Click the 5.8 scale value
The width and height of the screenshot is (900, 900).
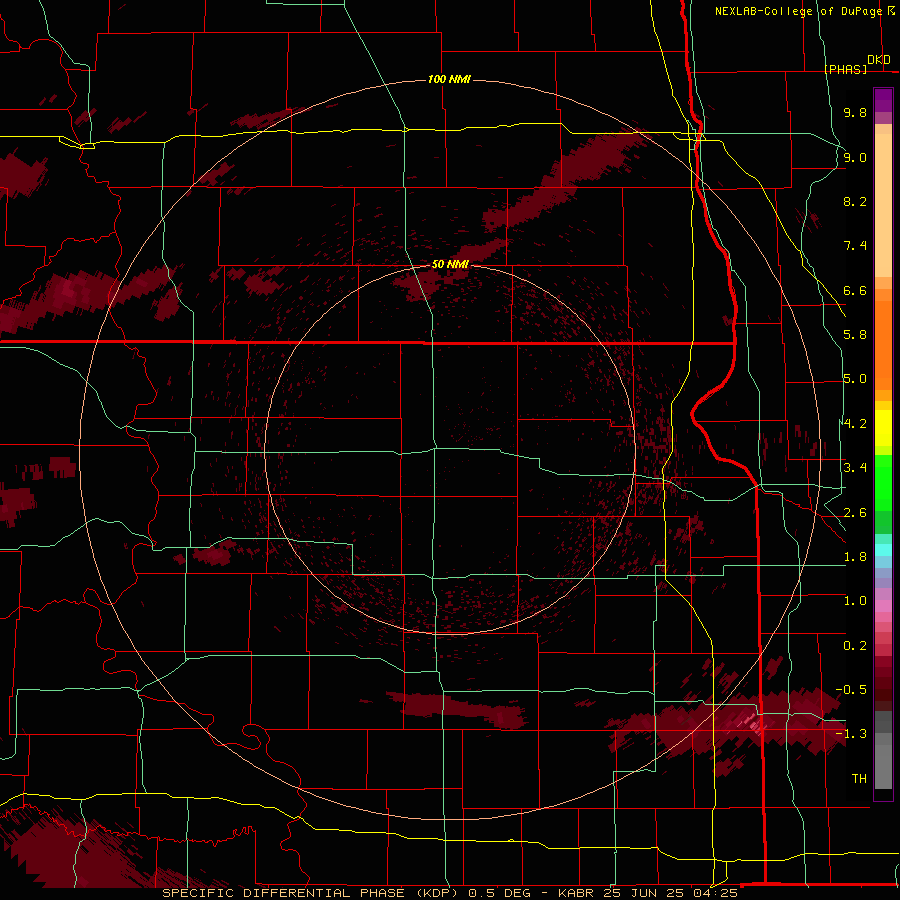pos(855,335)
